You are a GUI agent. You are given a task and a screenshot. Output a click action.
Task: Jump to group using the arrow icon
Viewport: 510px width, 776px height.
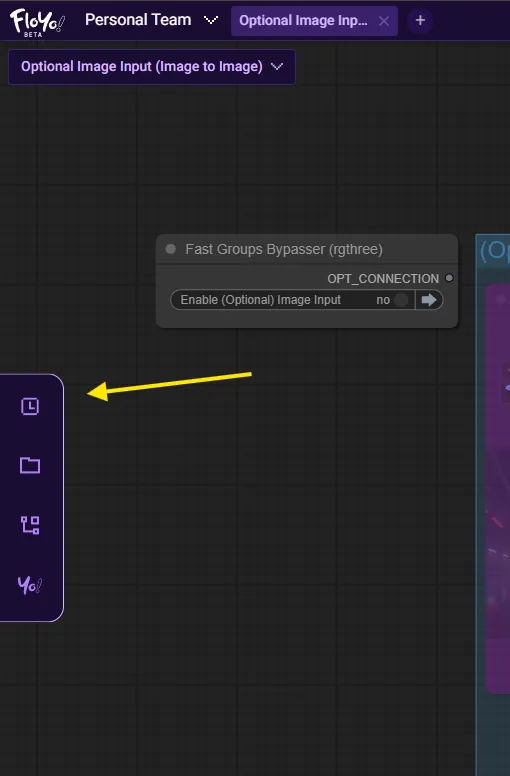click(429, 300)
